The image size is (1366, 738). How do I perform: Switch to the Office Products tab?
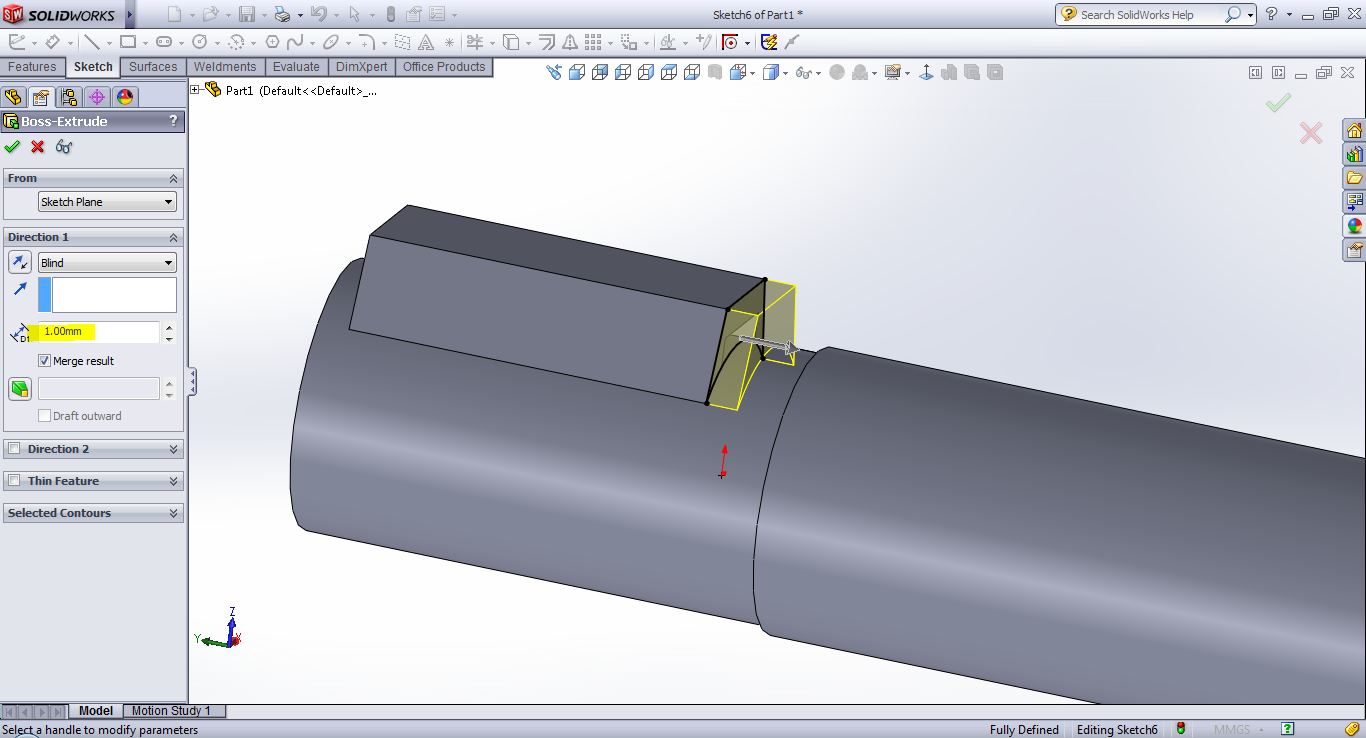click(x=444, y=67)
